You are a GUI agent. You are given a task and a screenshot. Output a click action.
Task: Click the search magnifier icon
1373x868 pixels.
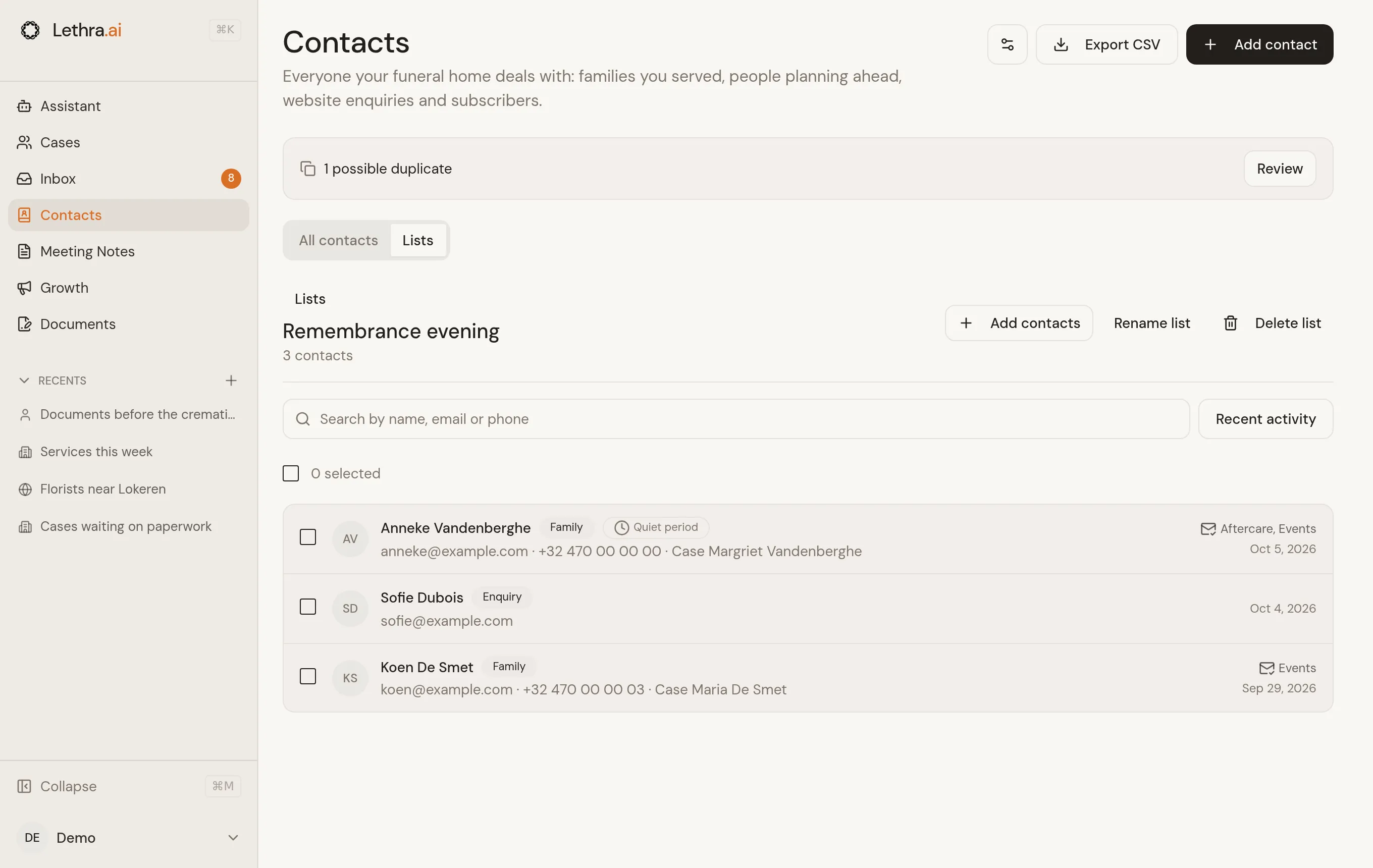tap(303, 419)
